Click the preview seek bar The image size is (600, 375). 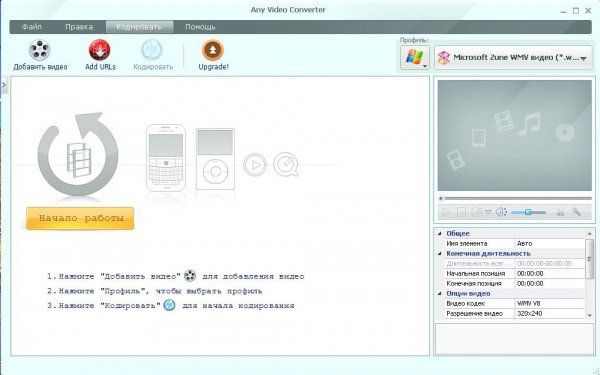[515, 198]
